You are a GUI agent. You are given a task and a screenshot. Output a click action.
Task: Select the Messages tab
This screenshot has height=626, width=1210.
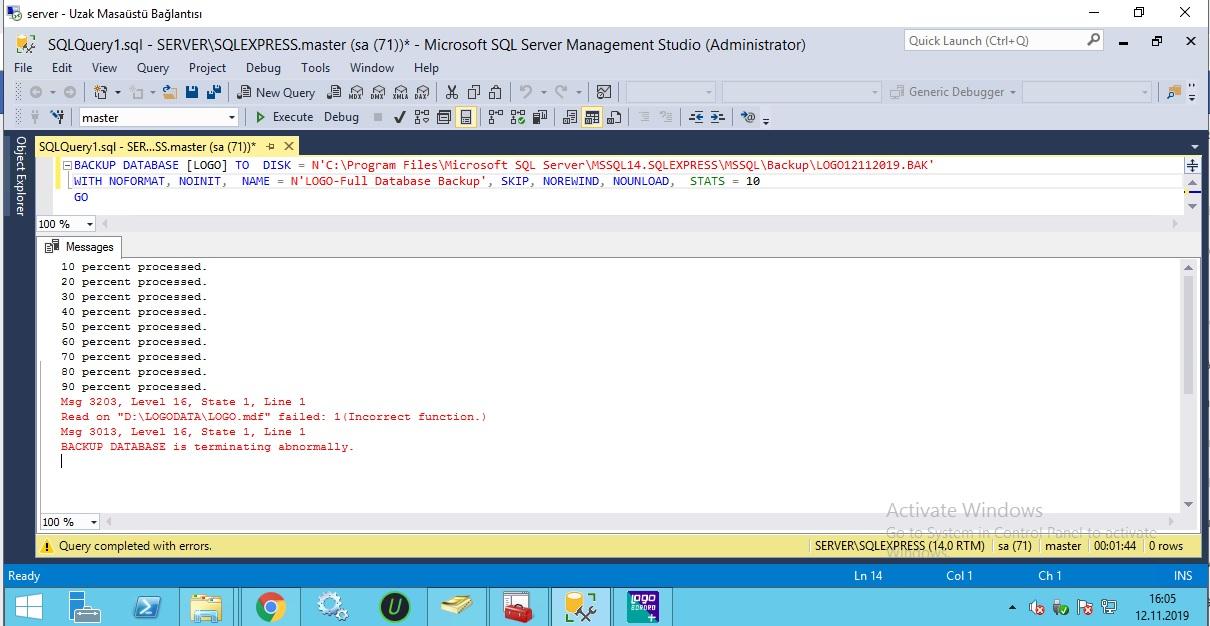coord(81,247)
